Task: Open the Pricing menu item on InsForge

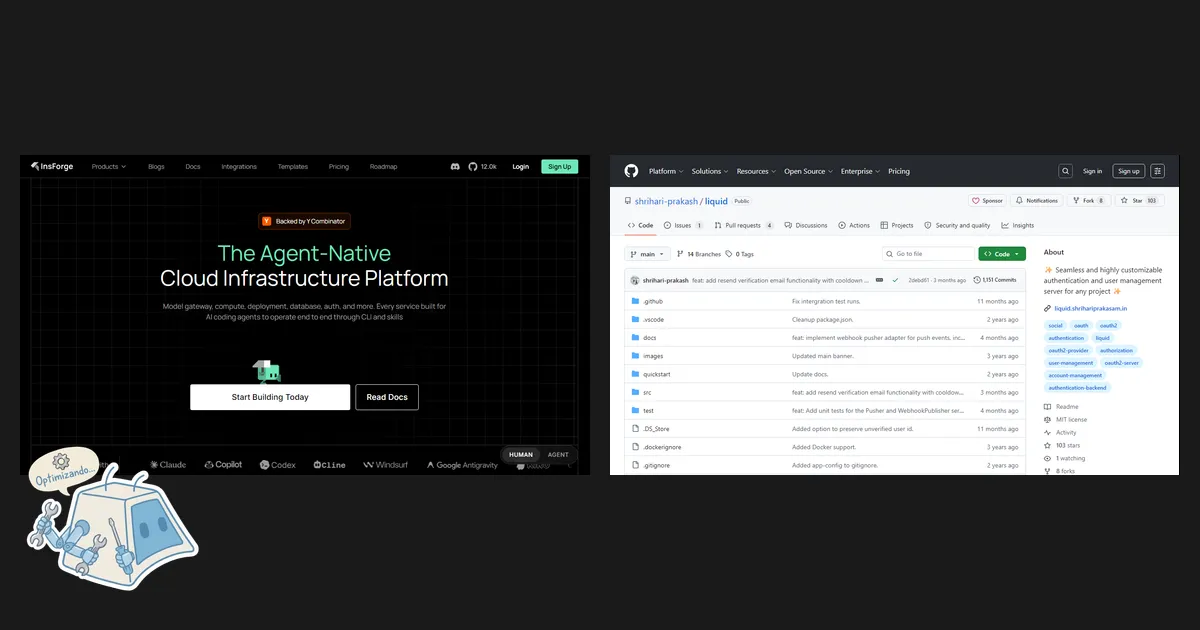Action: [339, 167]
